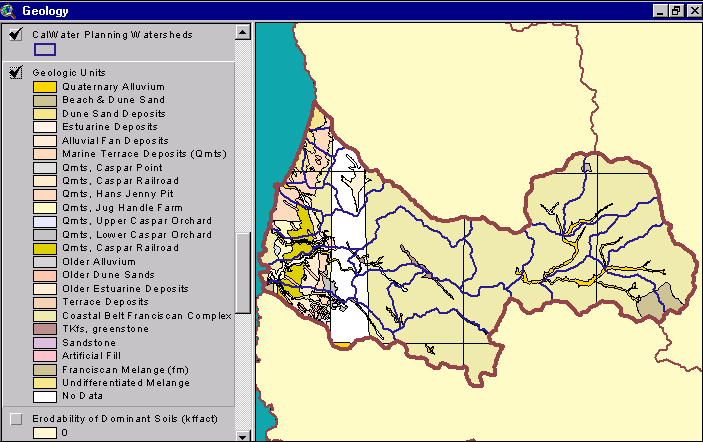Screen dimensions: 703x442
Task: Restore the Geology window size
Action: tap(676, 11)
